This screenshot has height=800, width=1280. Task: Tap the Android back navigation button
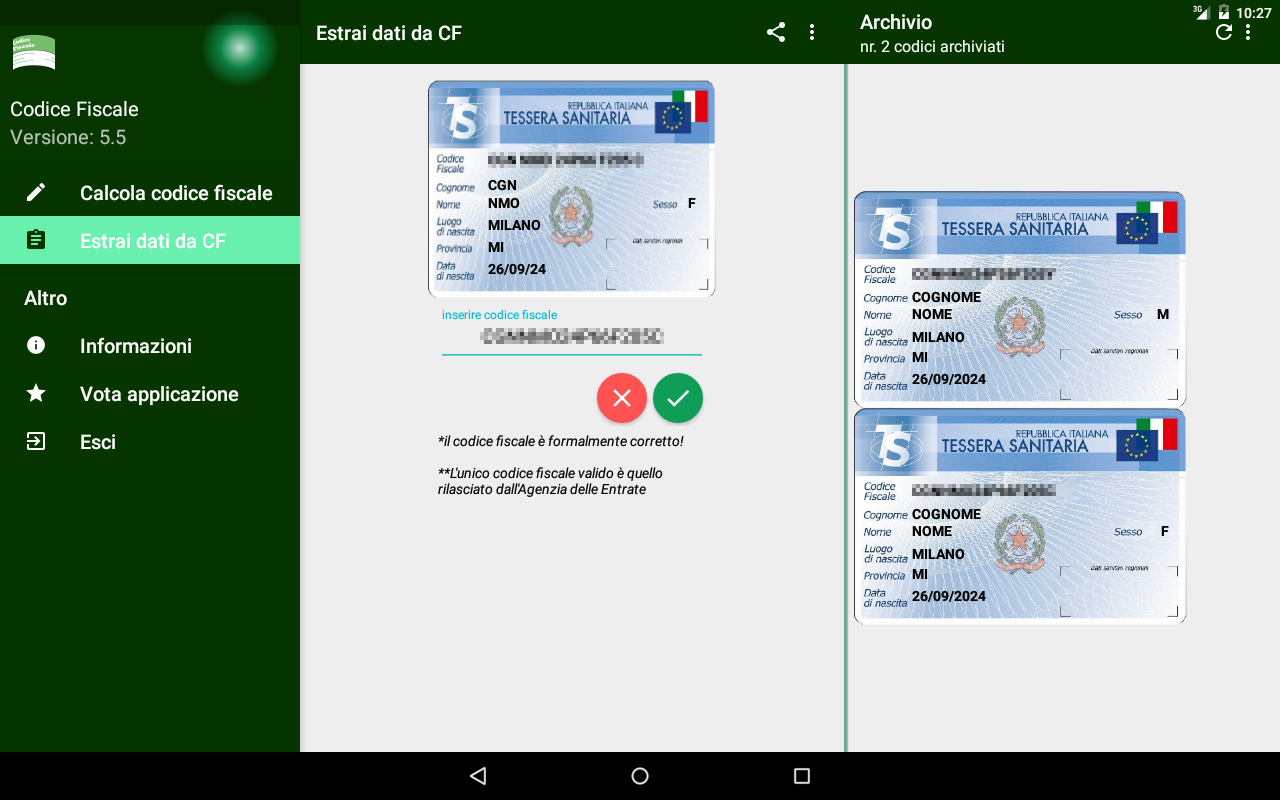point(478,776)
